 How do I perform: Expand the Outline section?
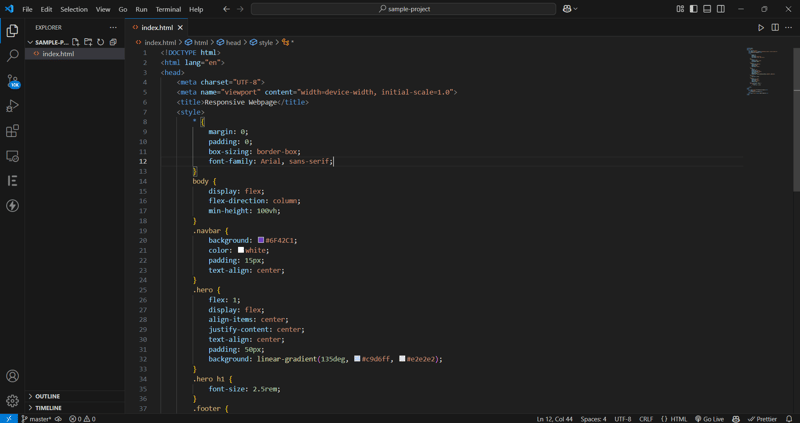coord(47,396)
